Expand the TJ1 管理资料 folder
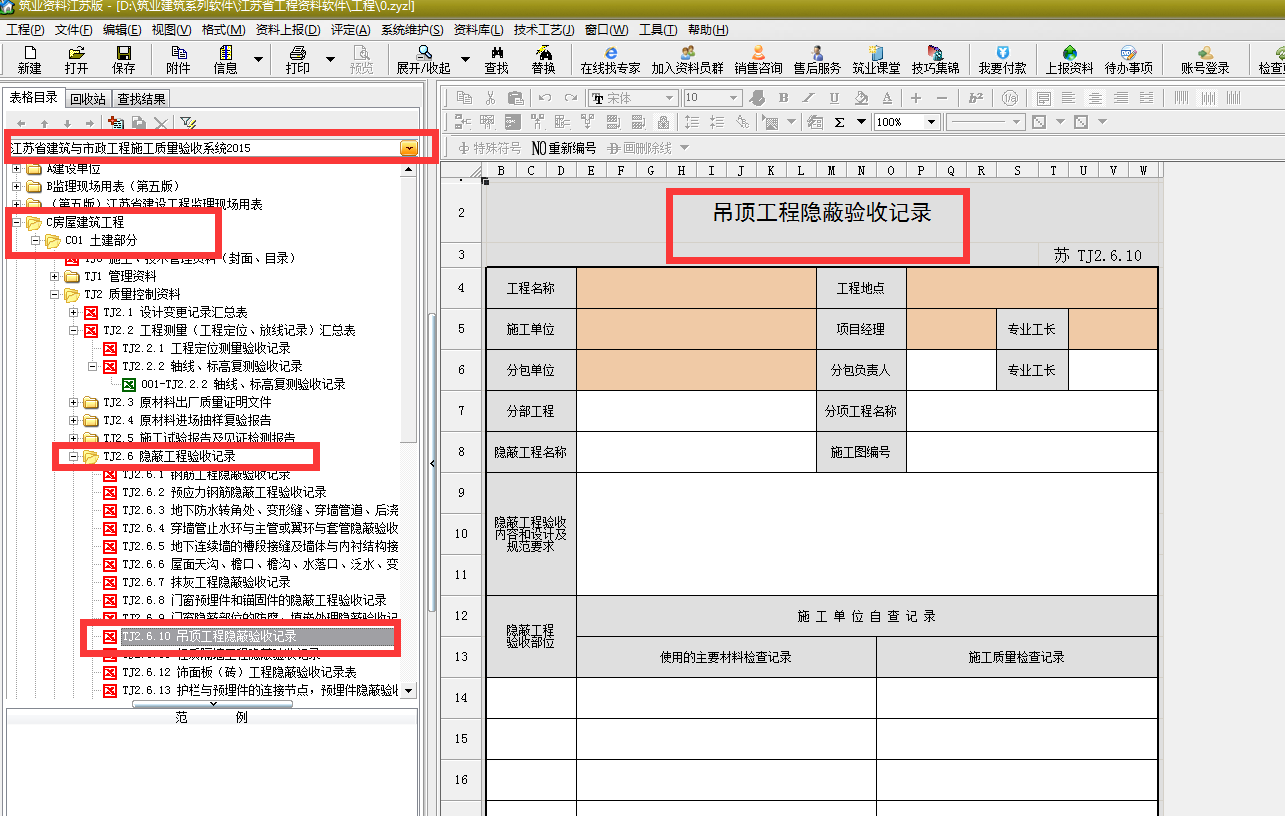The width and height of the screenshot is (1285, 816). (x=56, y=276)
